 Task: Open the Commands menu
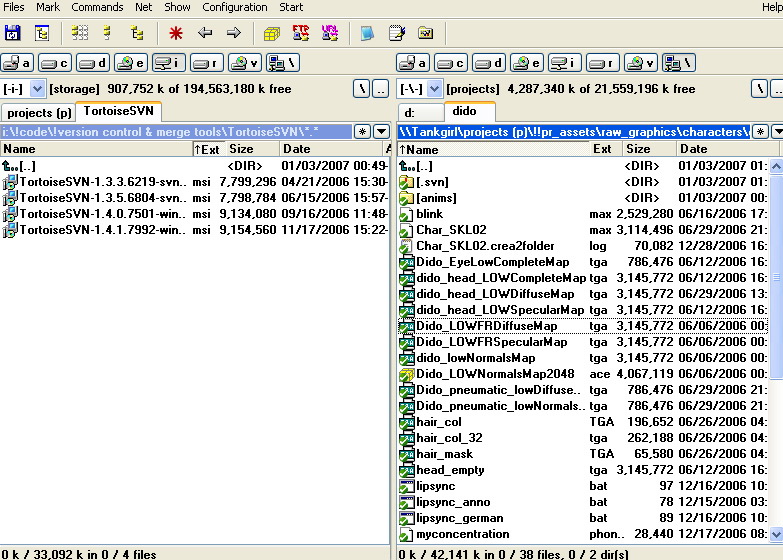[x=97, y=7]
